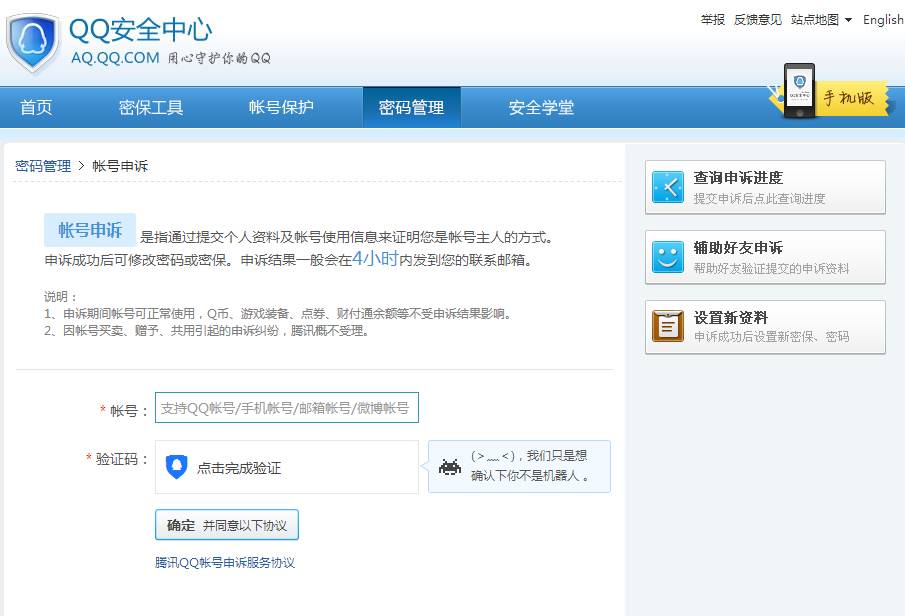Click the AQ.QQ.COM site text
905x616 pixels.
115,58
